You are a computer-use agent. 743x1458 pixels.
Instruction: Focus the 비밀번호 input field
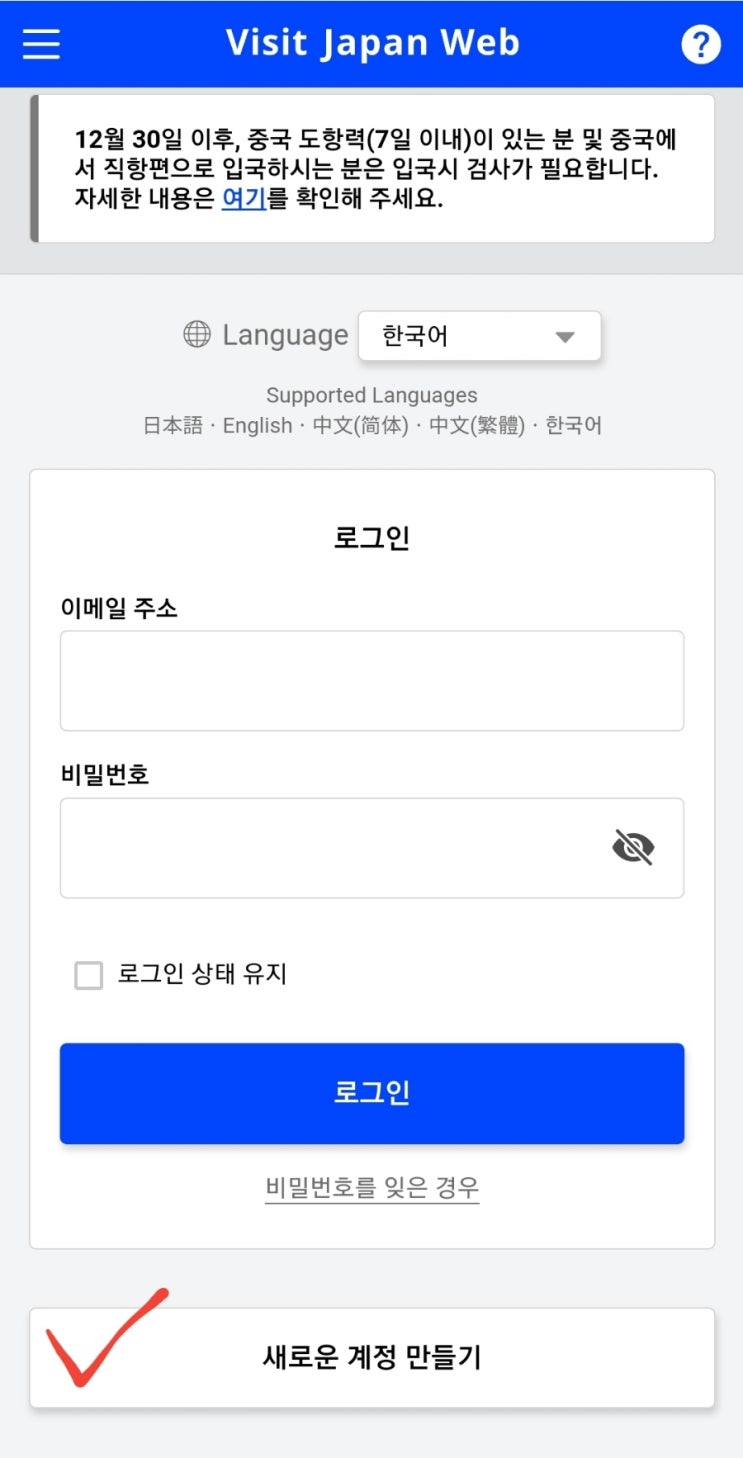(x=330, y=848)
